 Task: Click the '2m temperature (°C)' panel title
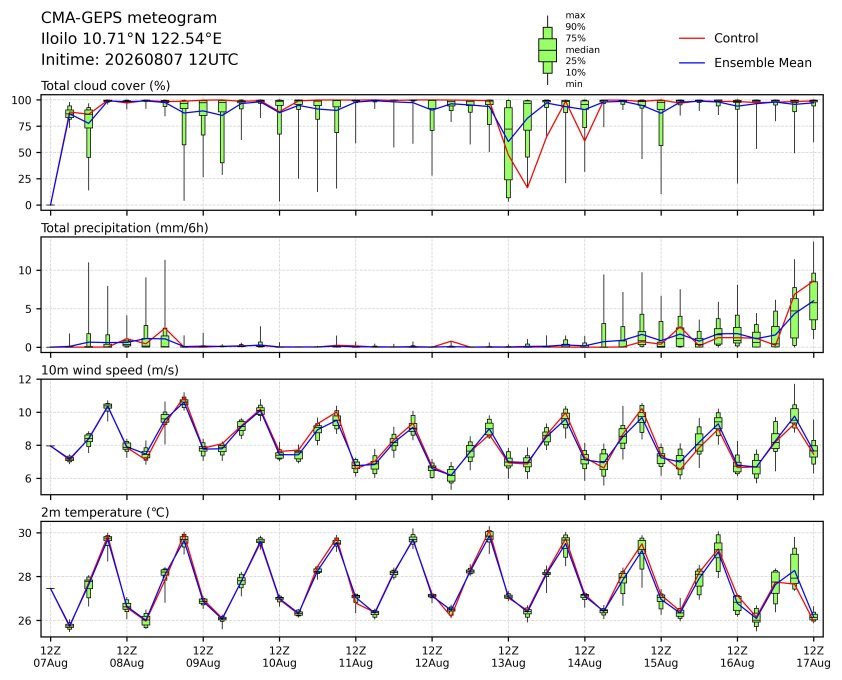point(105,512)
